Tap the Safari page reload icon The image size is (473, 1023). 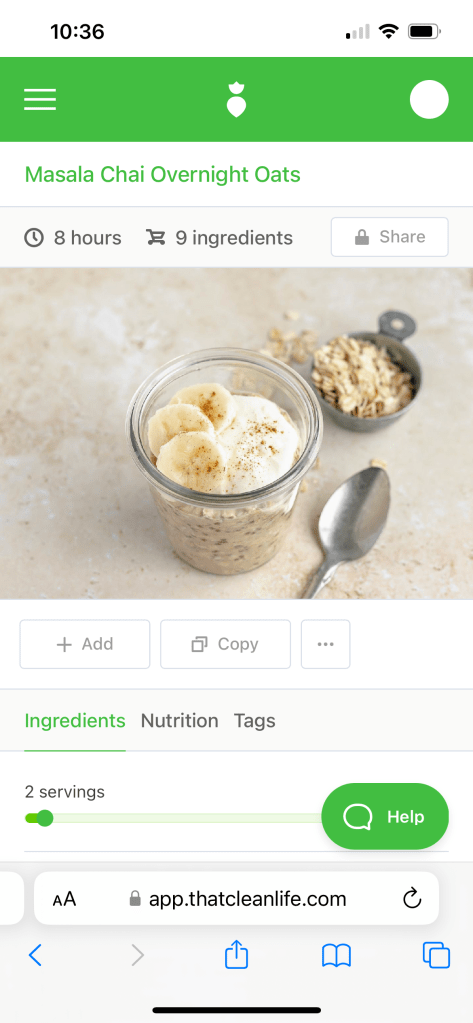[x=412, y=898]
